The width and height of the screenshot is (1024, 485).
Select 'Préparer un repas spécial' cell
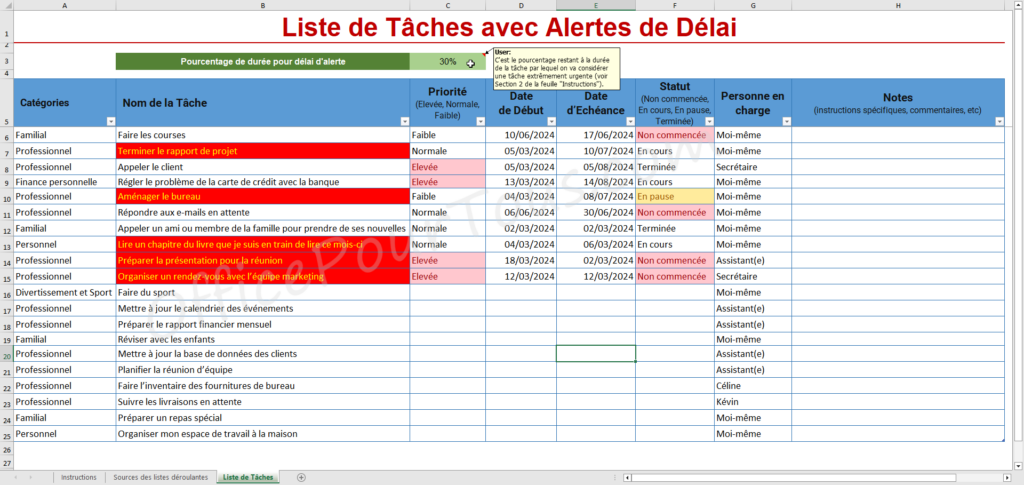point(263,417)
